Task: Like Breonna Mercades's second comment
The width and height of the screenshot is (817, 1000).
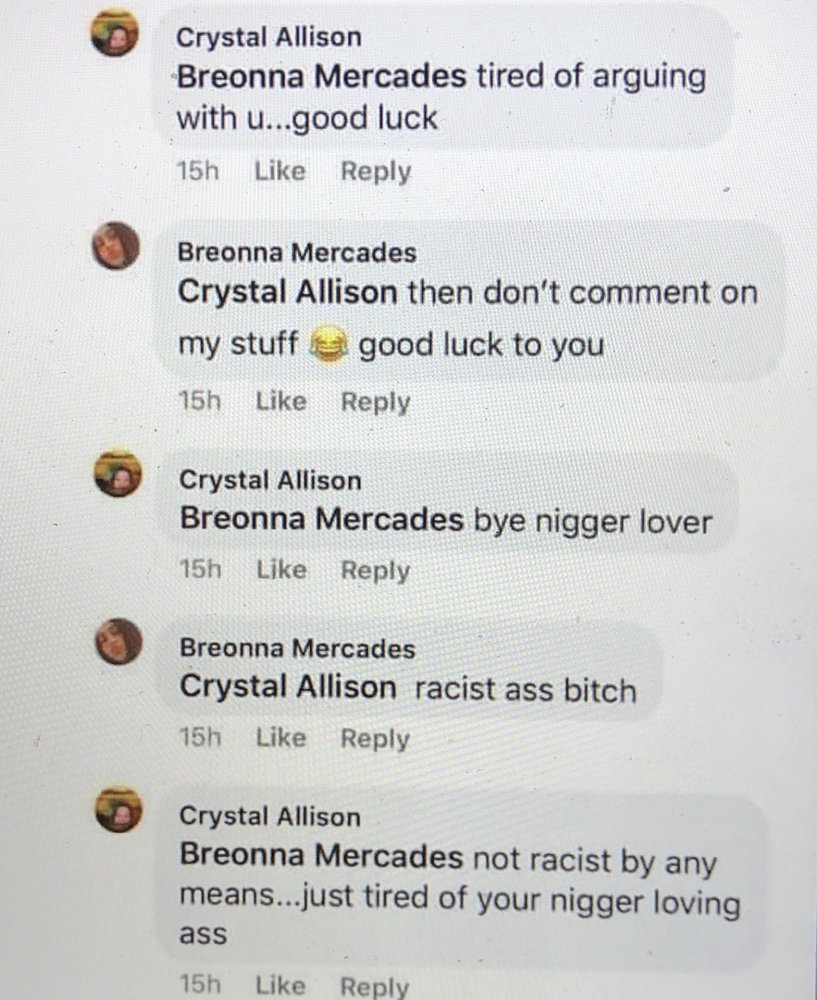Action: [281, 738]
